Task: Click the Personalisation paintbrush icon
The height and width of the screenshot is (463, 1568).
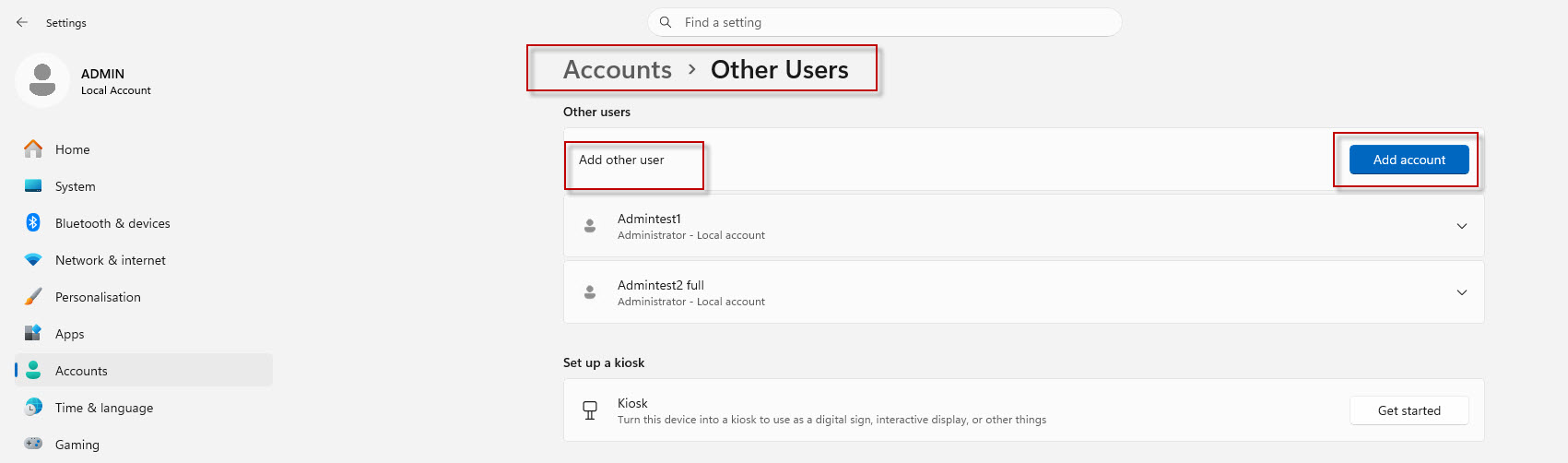Action: click(33, 296)
